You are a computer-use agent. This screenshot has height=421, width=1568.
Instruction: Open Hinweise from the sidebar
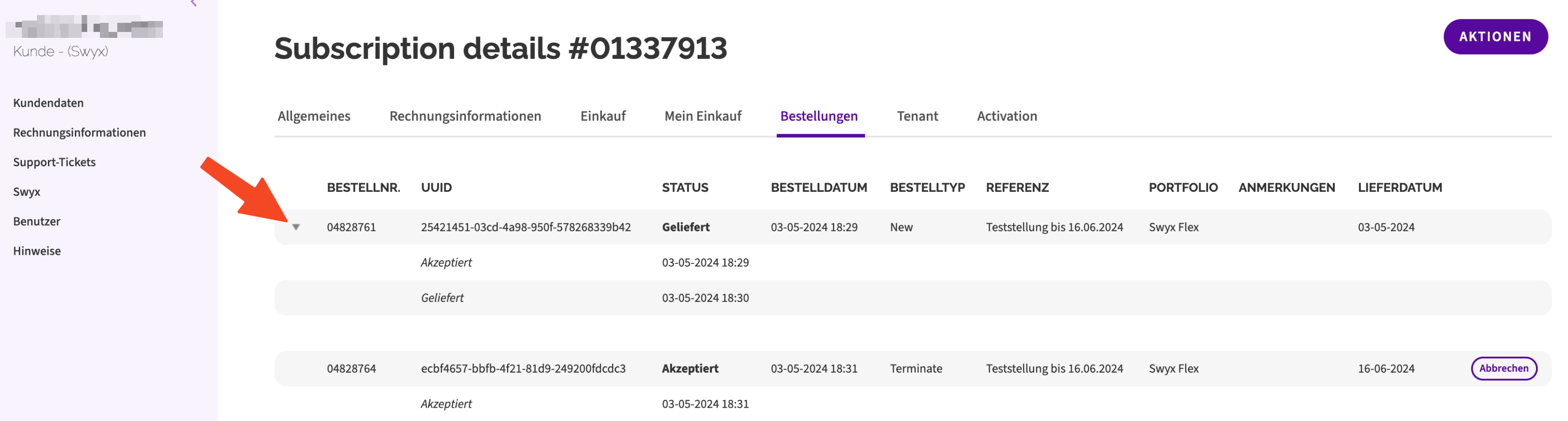point(37,250)
